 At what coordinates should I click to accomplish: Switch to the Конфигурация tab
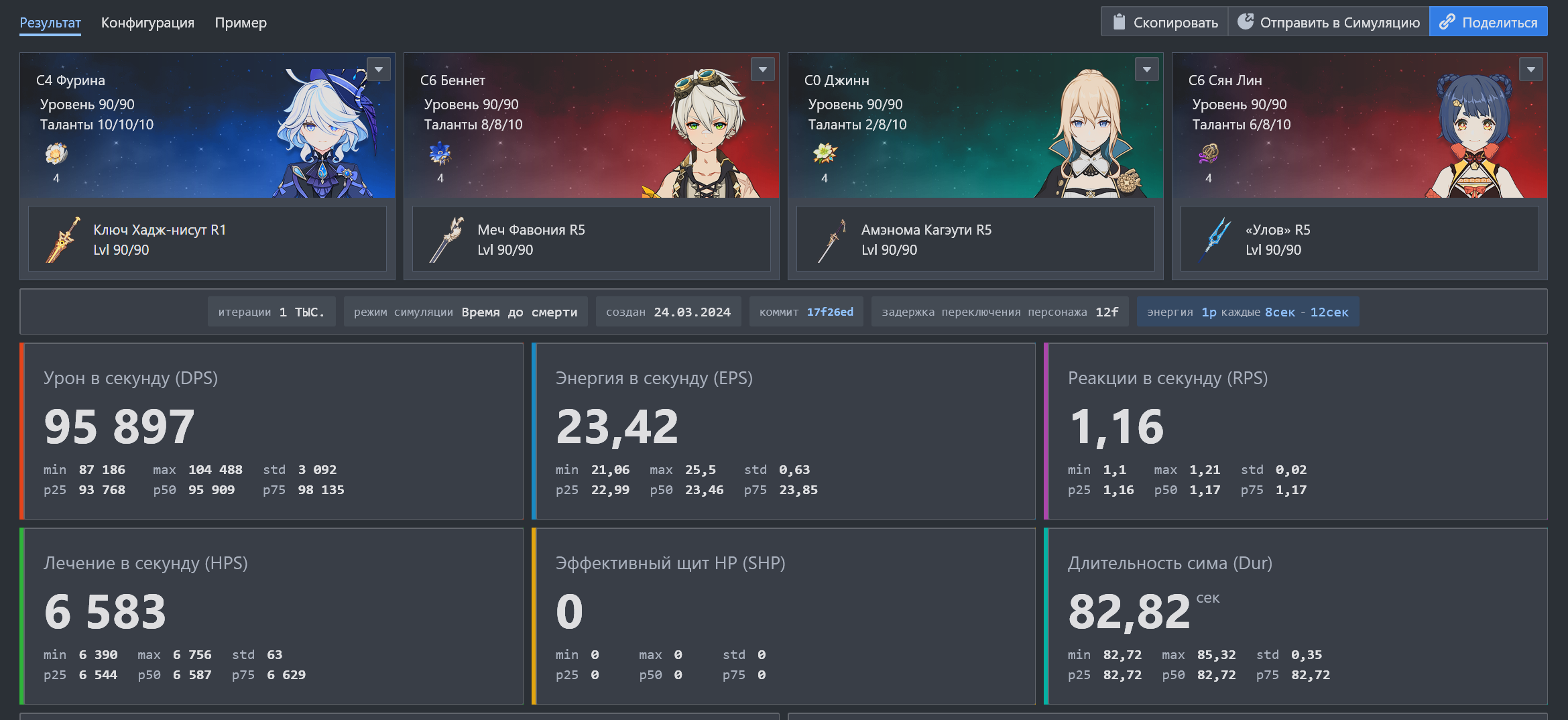tap(147, 23)
